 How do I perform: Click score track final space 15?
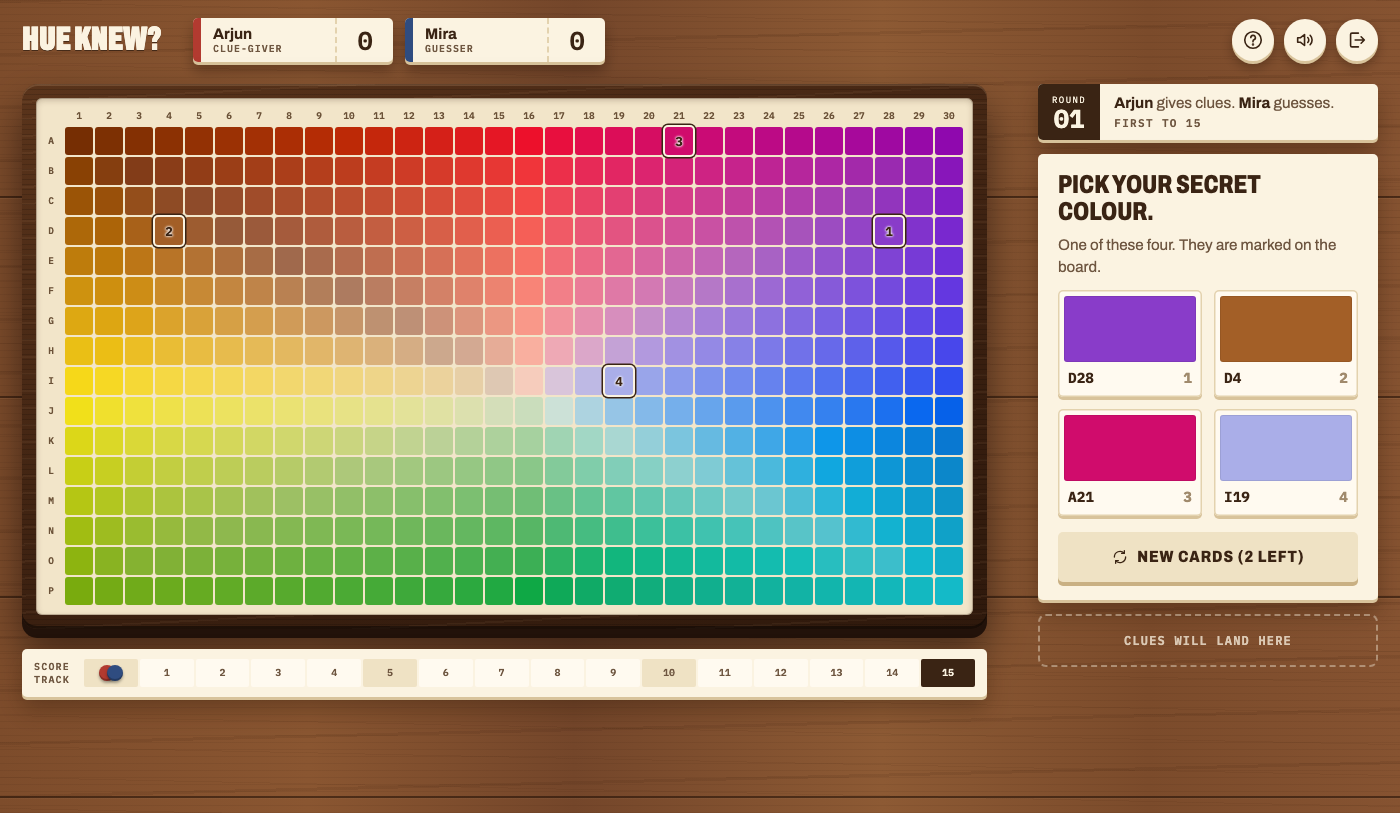coord(948,673)
